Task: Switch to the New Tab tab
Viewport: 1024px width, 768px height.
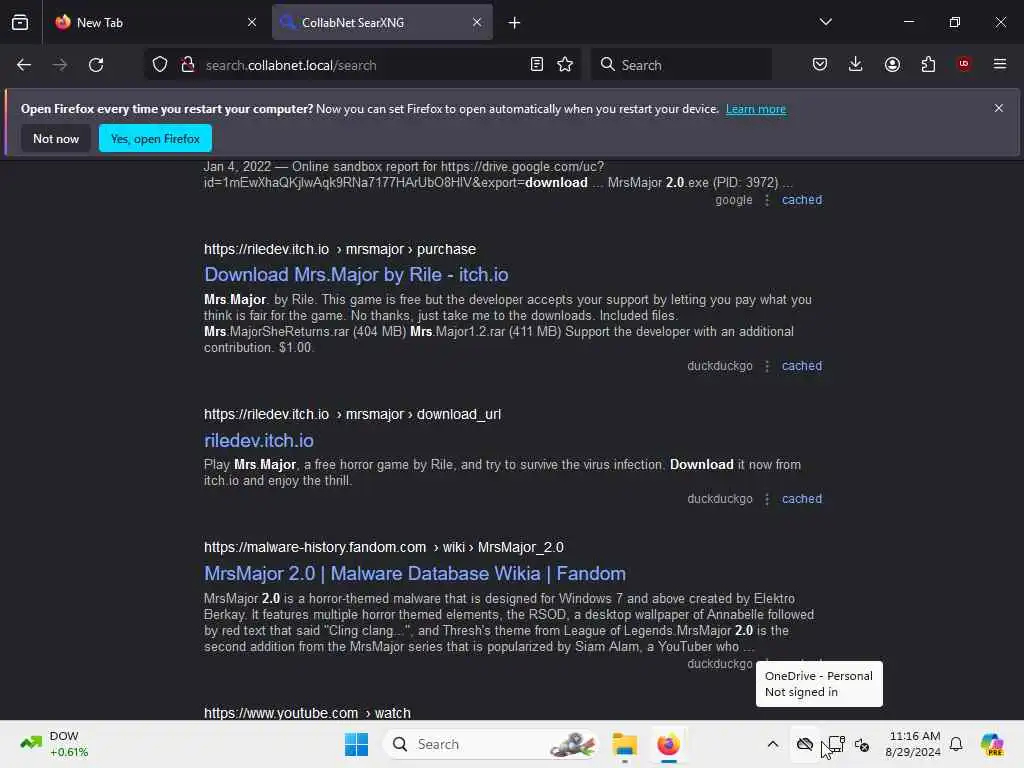Action: pos(155,23)
